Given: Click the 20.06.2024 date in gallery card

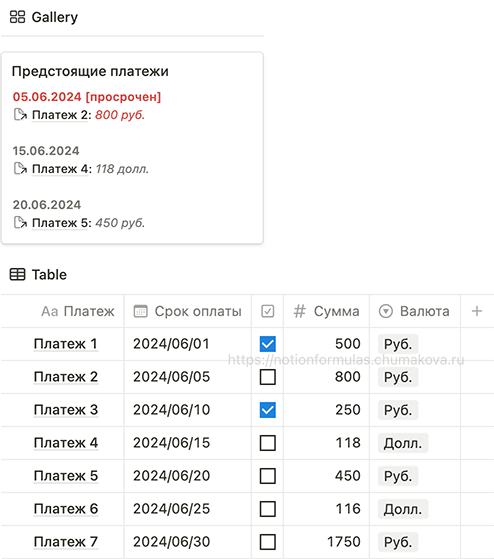Looking at the screenshot, I should pos(47,205).
